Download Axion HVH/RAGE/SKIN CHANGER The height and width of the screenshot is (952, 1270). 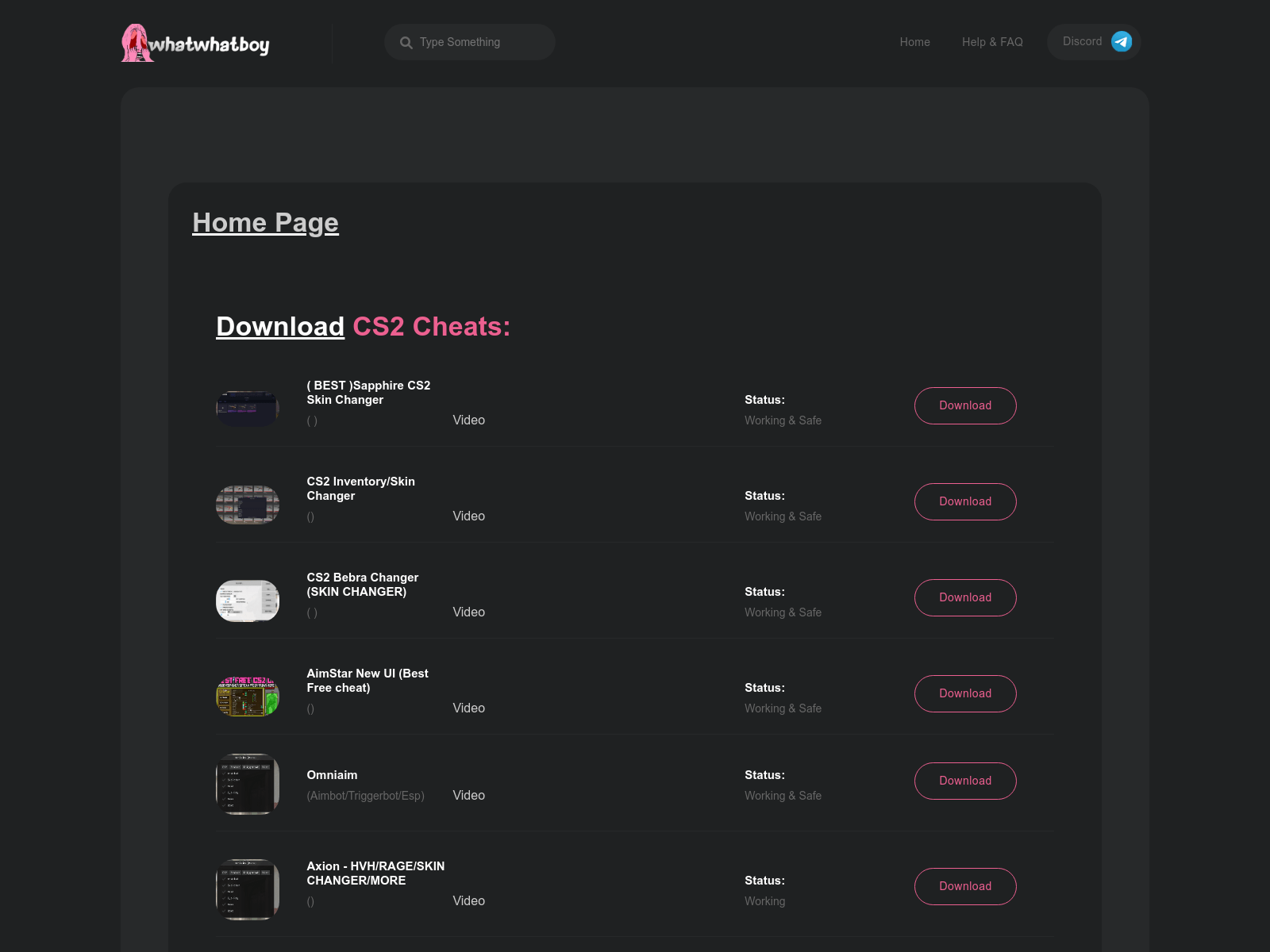click(x=965, y=886)
